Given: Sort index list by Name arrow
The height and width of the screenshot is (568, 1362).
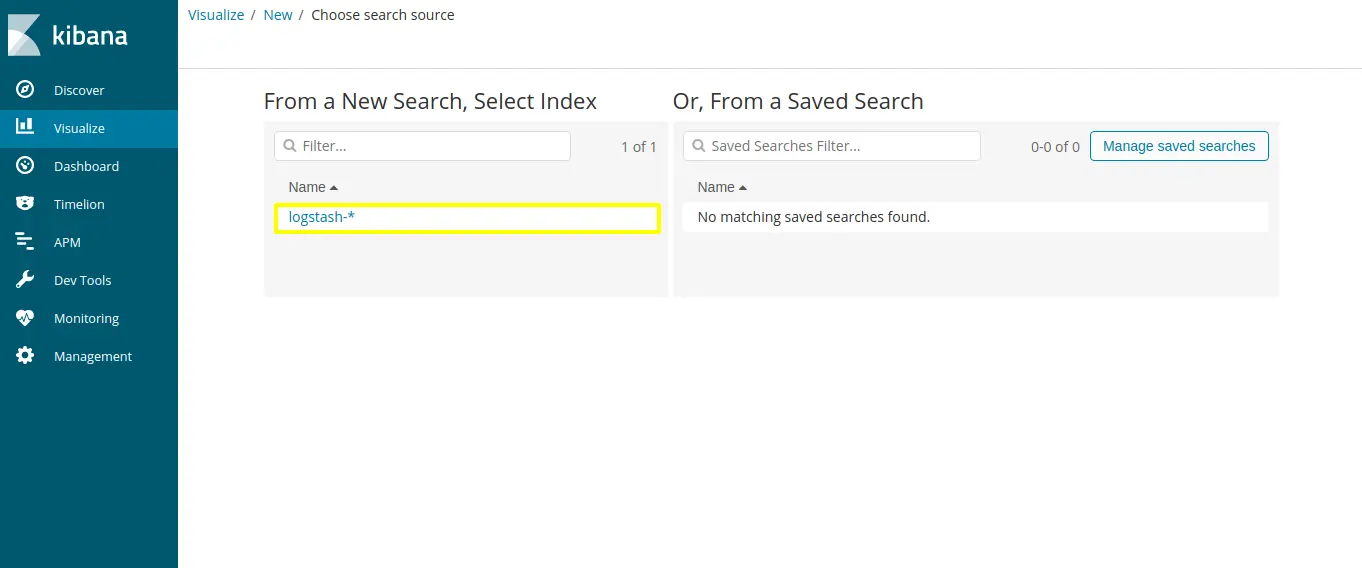Looking at the screenshot, I should (334, 187).
